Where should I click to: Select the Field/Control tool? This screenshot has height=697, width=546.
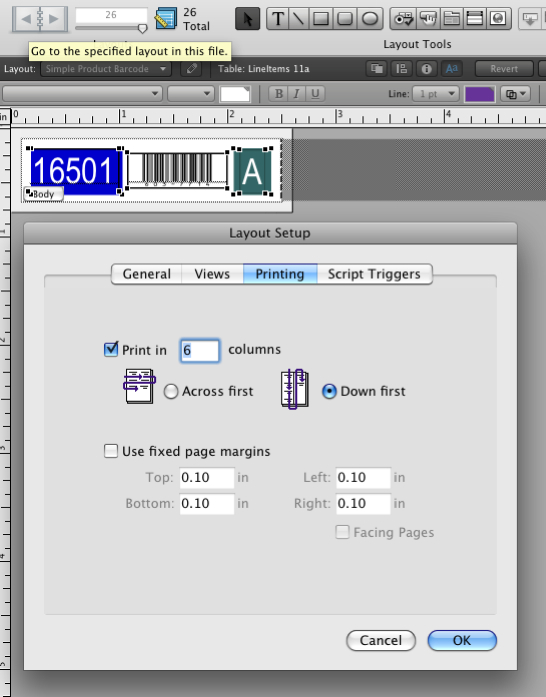point(404,19)
